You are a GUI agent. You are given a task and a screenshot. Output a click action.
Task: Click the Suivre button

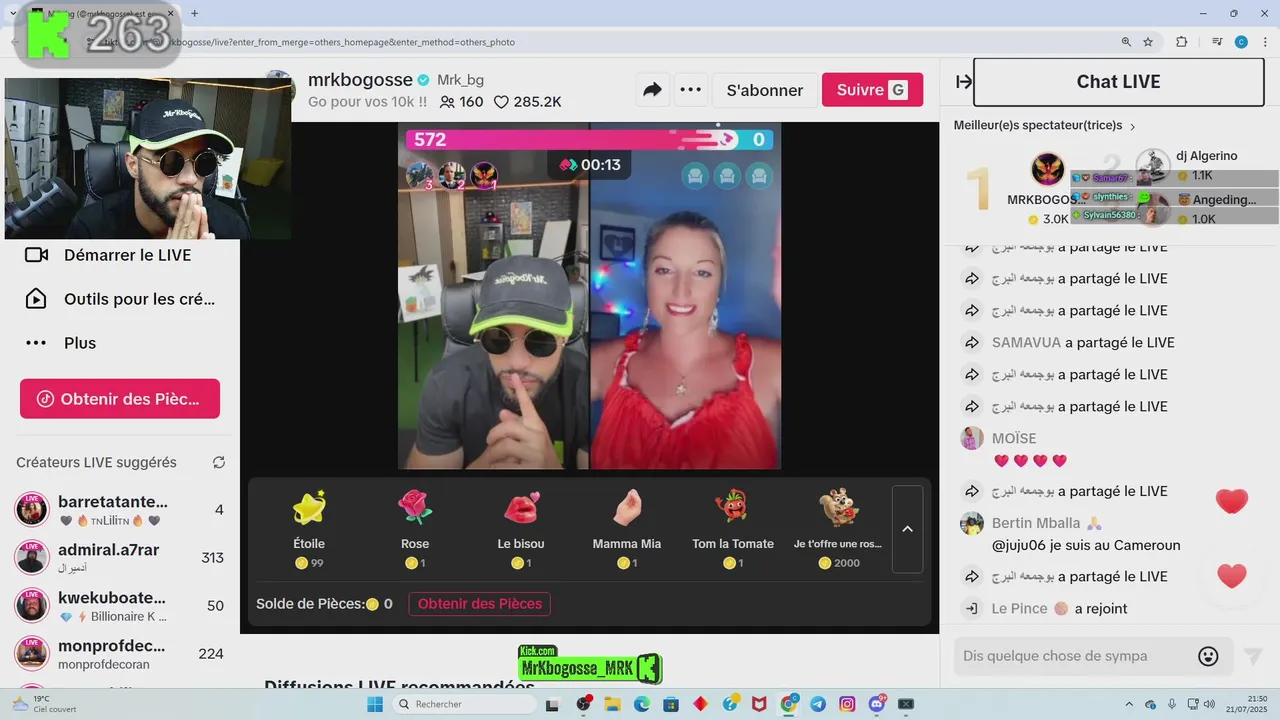click(x=872, y=90)
